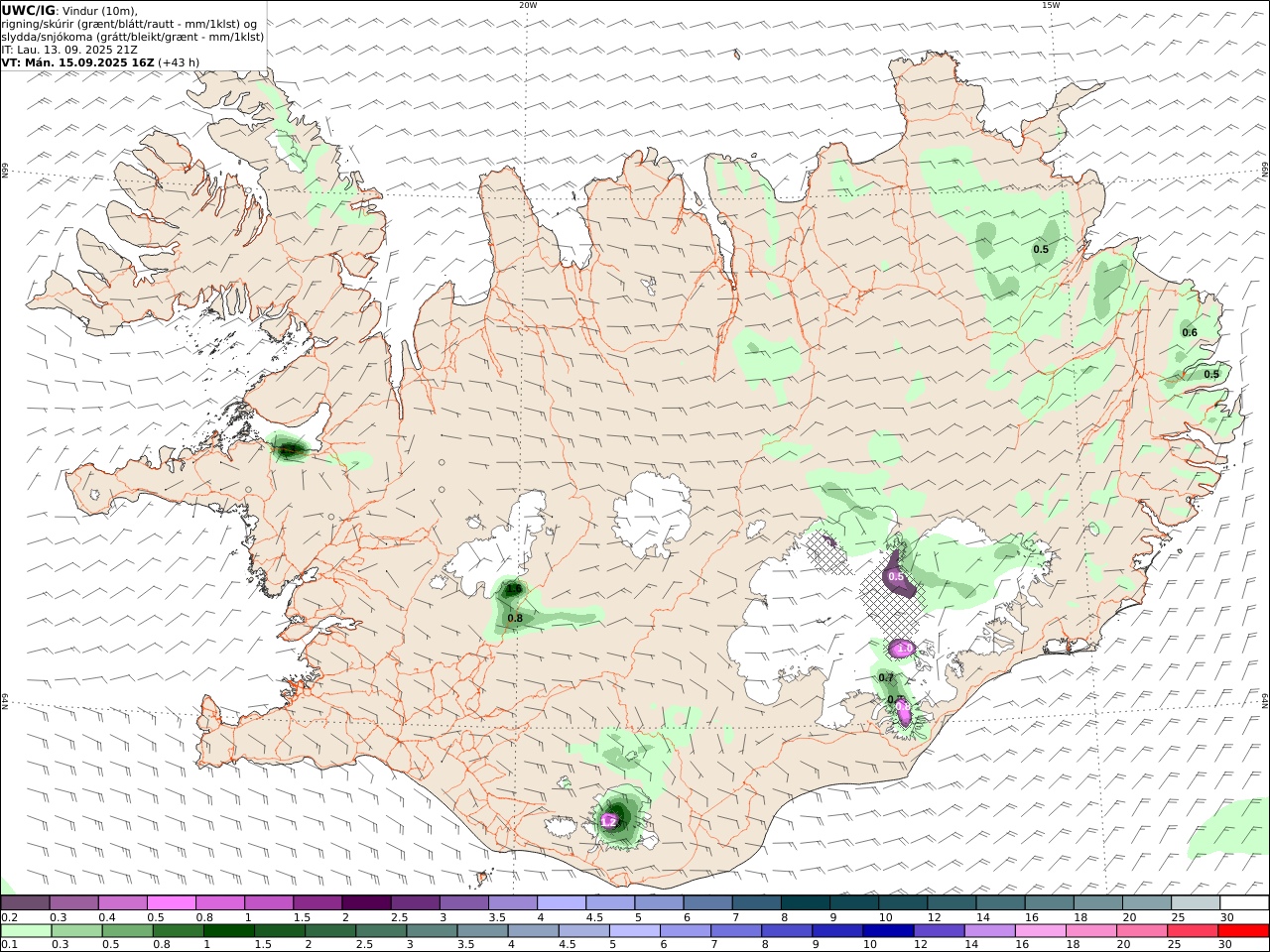The height and width of the screenshot is (952, 1270).
Task: Pick upper legend swatch between 0.3 and 0.4
Action: pyautogui.click(x=73, y=902)
